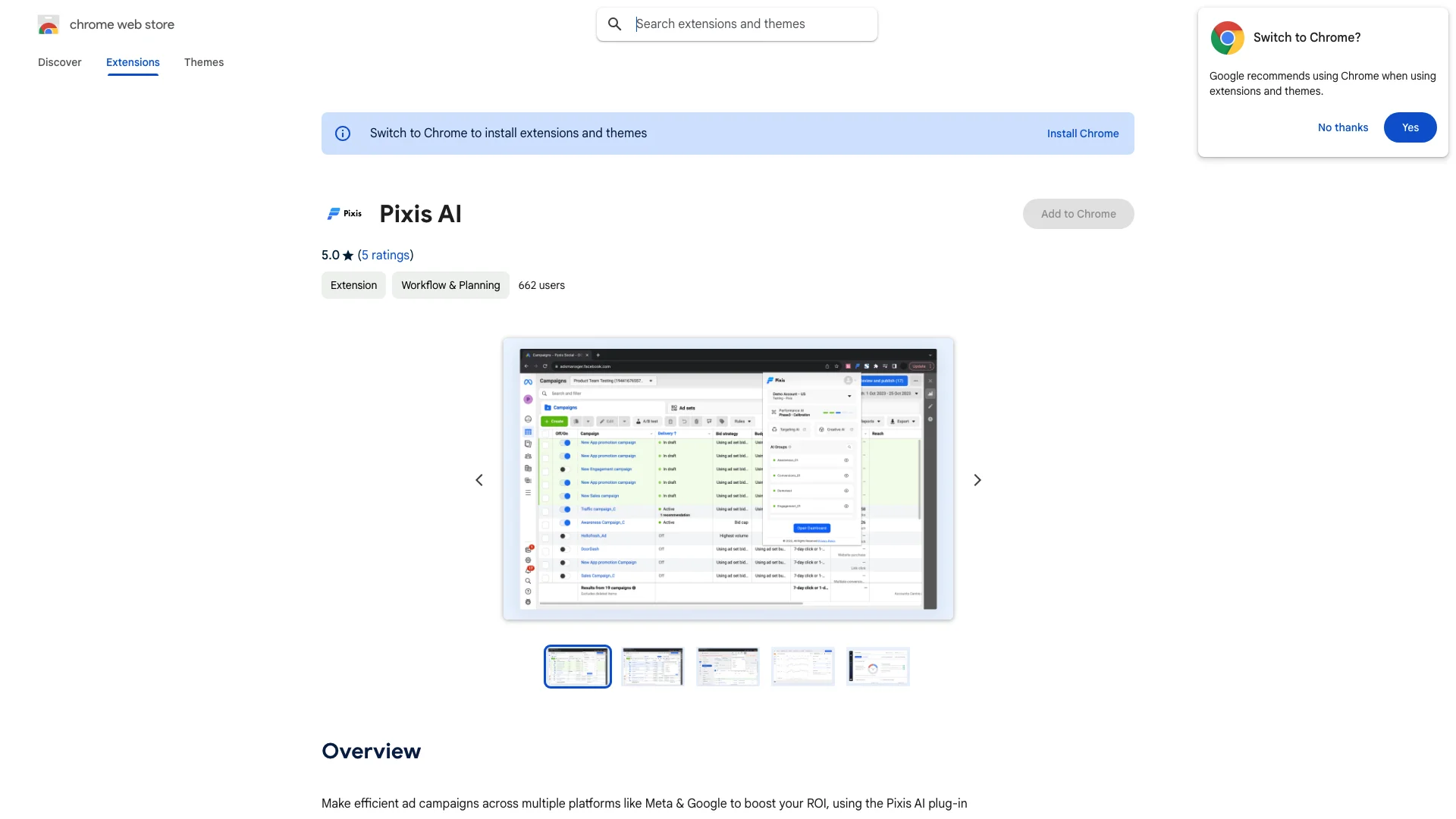This screenshot has width=1456, height=819.
Task: Switch to the Themes tab
Action: coord(204,62)
